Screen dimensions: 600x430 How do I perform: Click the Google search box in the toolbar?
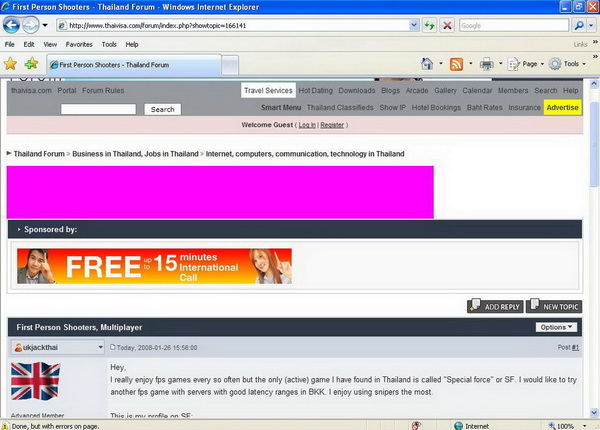pyautogui.click(x=514, y=26)
